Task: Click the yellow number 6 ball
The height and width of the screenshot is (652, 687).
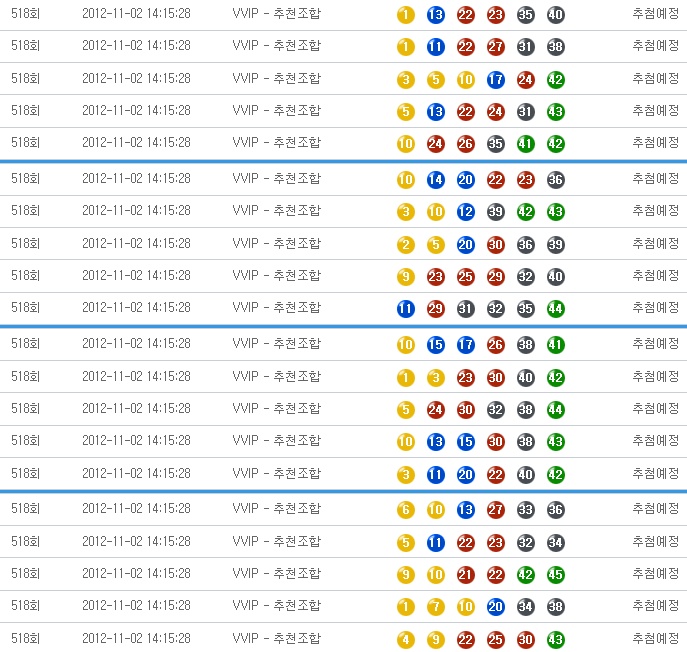Action: click(x=405, y=510)
